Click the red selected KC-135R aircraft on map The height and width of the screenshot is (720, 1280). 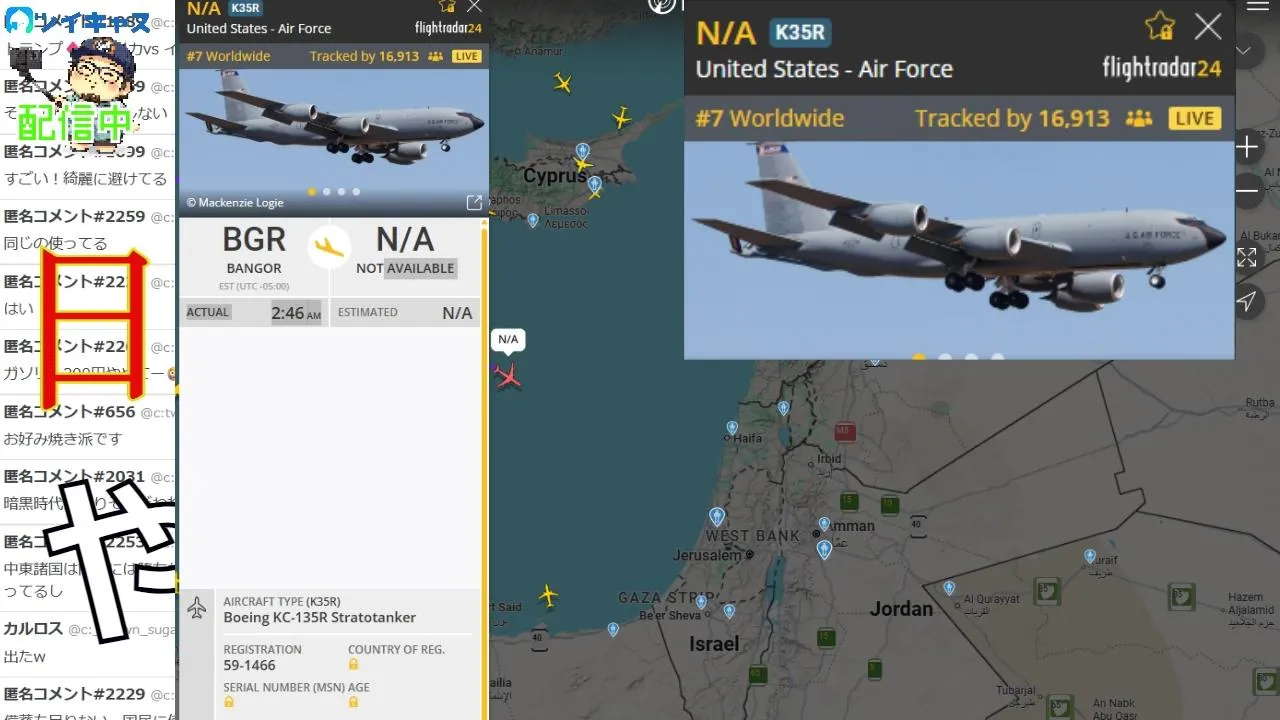[x=508, y=376]
